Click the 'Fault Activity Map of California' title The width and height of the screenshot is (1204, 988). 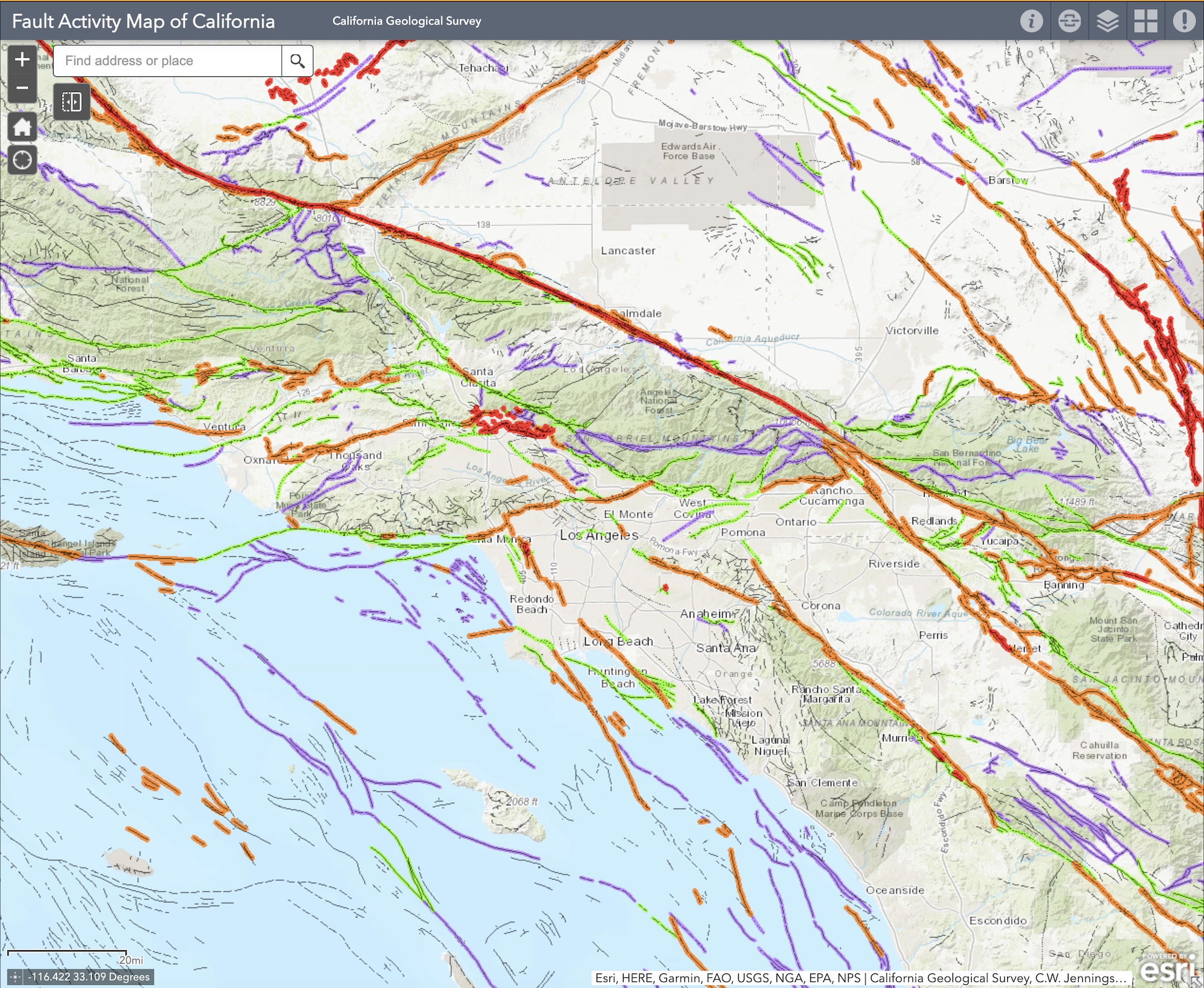click(x=144, y=22)
